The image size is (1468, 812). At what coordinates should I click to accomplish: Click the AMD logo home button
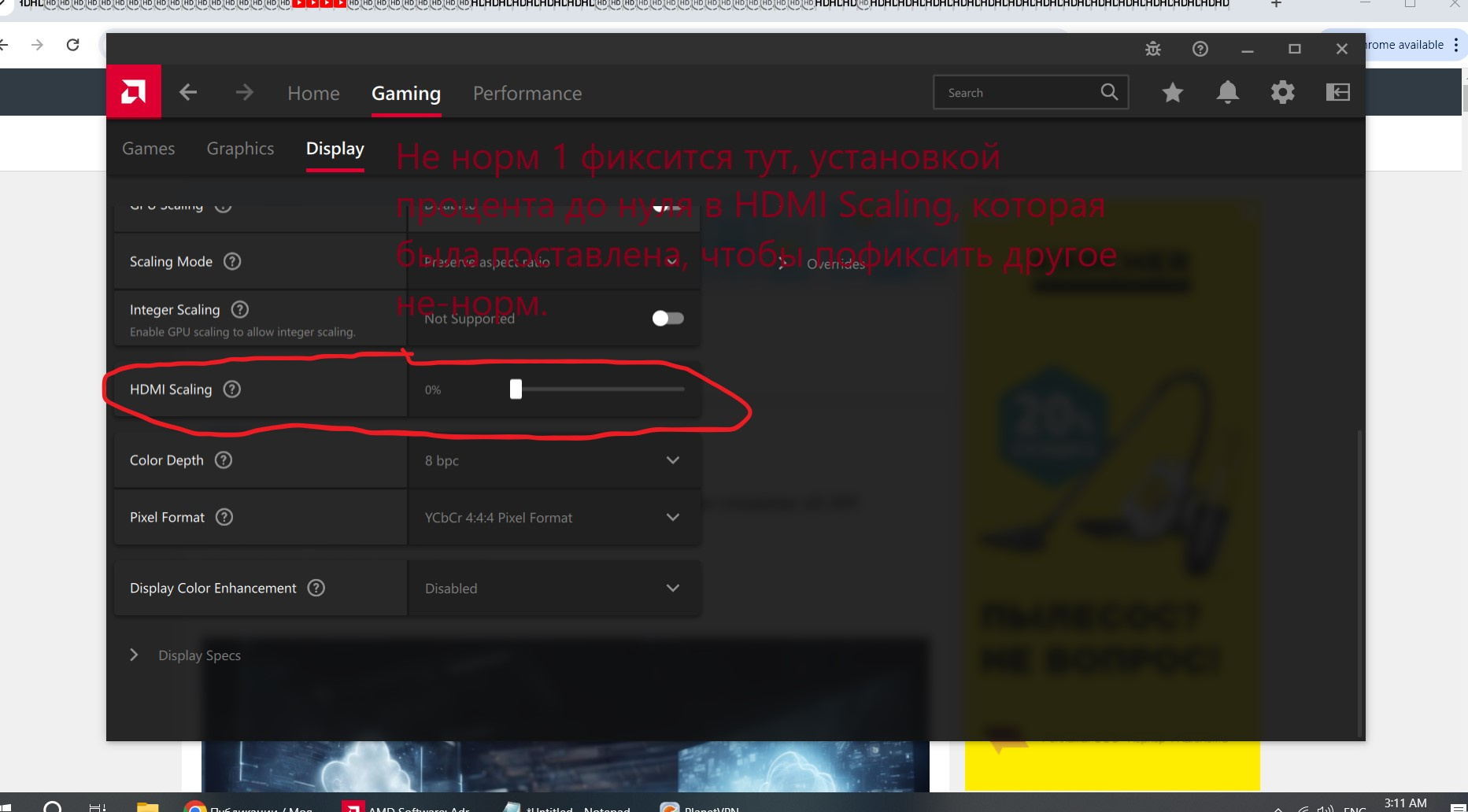coord(134,92)
